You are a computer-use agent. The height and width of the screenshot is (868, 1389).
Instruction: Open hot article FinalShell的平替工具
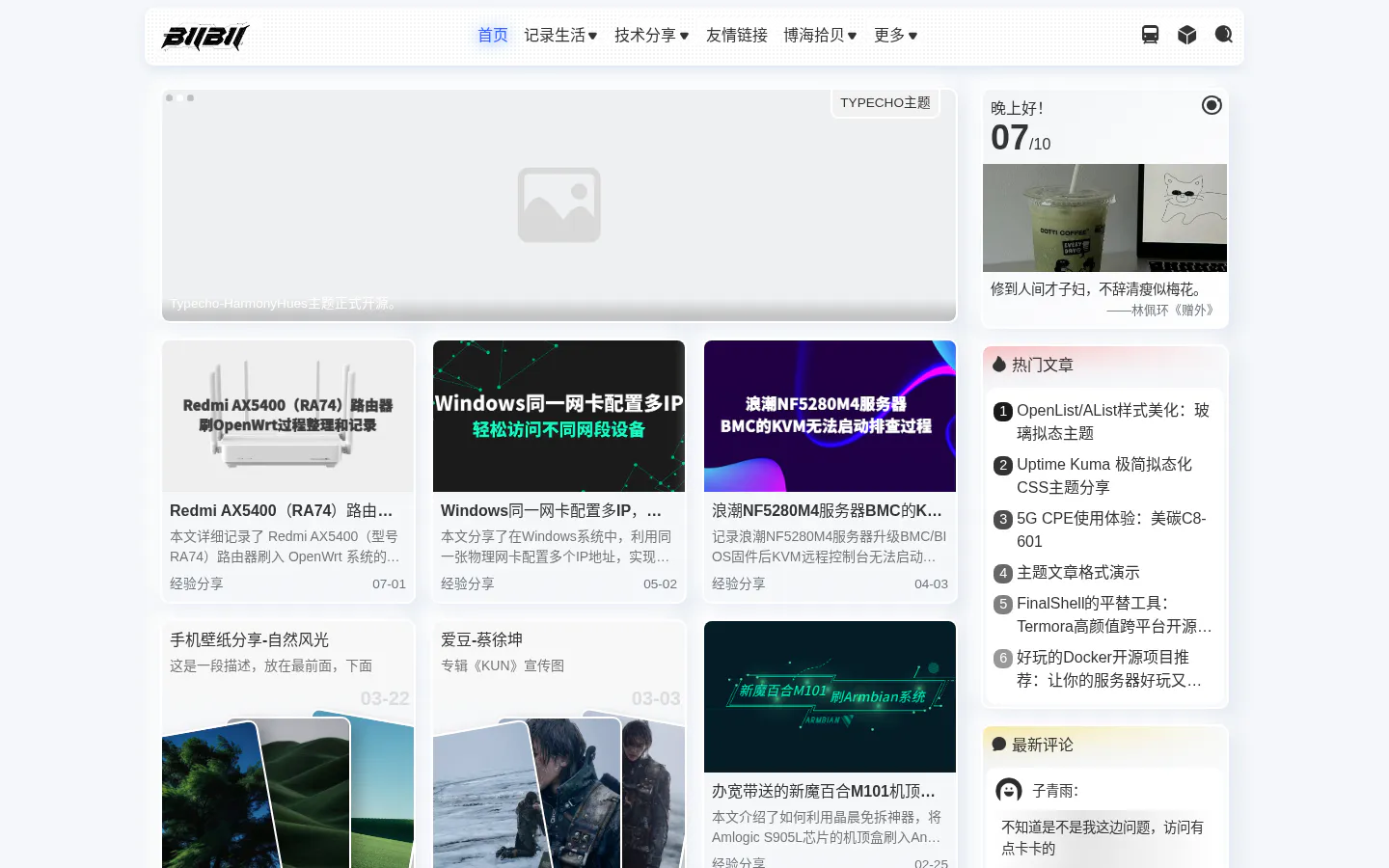coord(1114,614)
